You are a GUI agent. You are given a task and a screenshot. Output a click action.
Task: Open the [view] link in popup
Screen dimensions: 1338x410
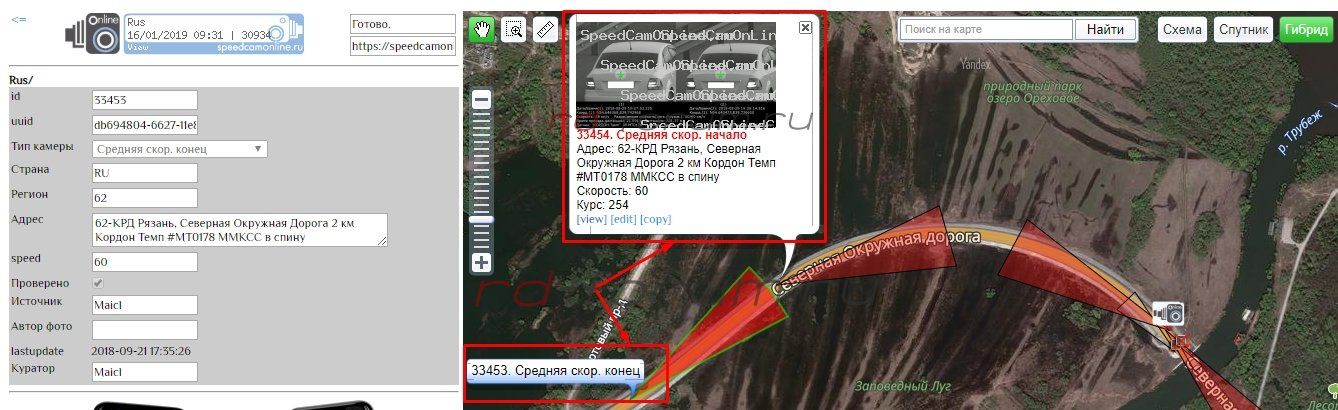click(x=591, y=219)
